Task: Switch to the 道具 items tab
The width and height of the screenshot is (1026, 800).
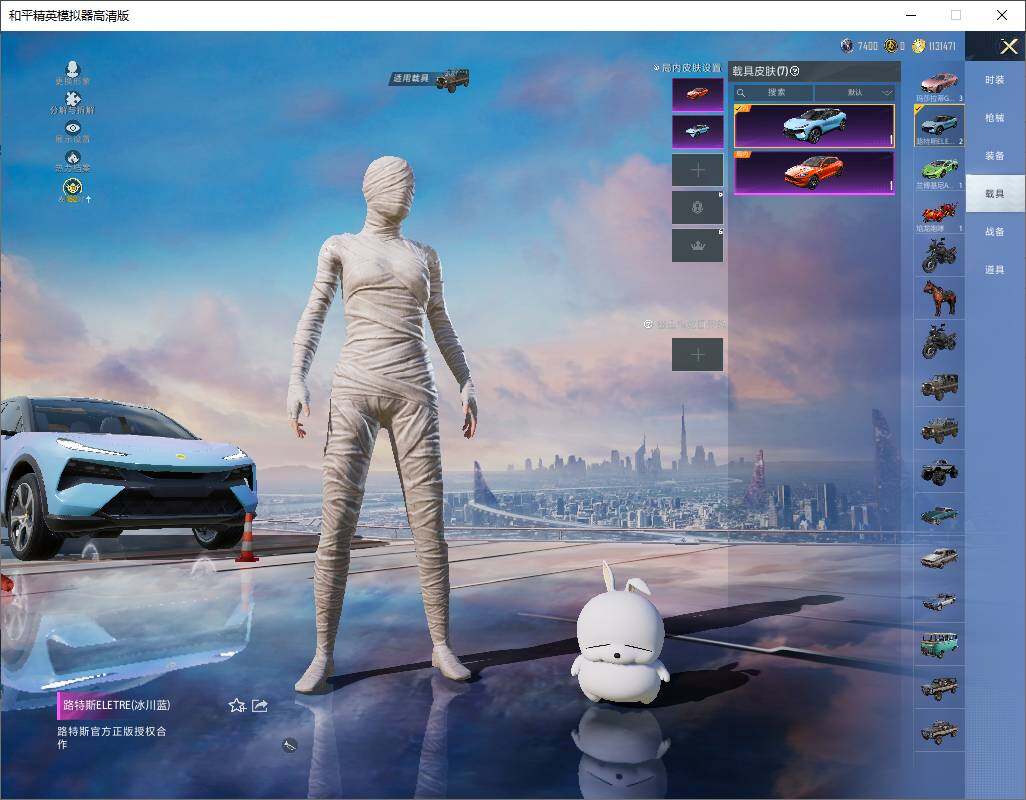Action: (995, 270)
